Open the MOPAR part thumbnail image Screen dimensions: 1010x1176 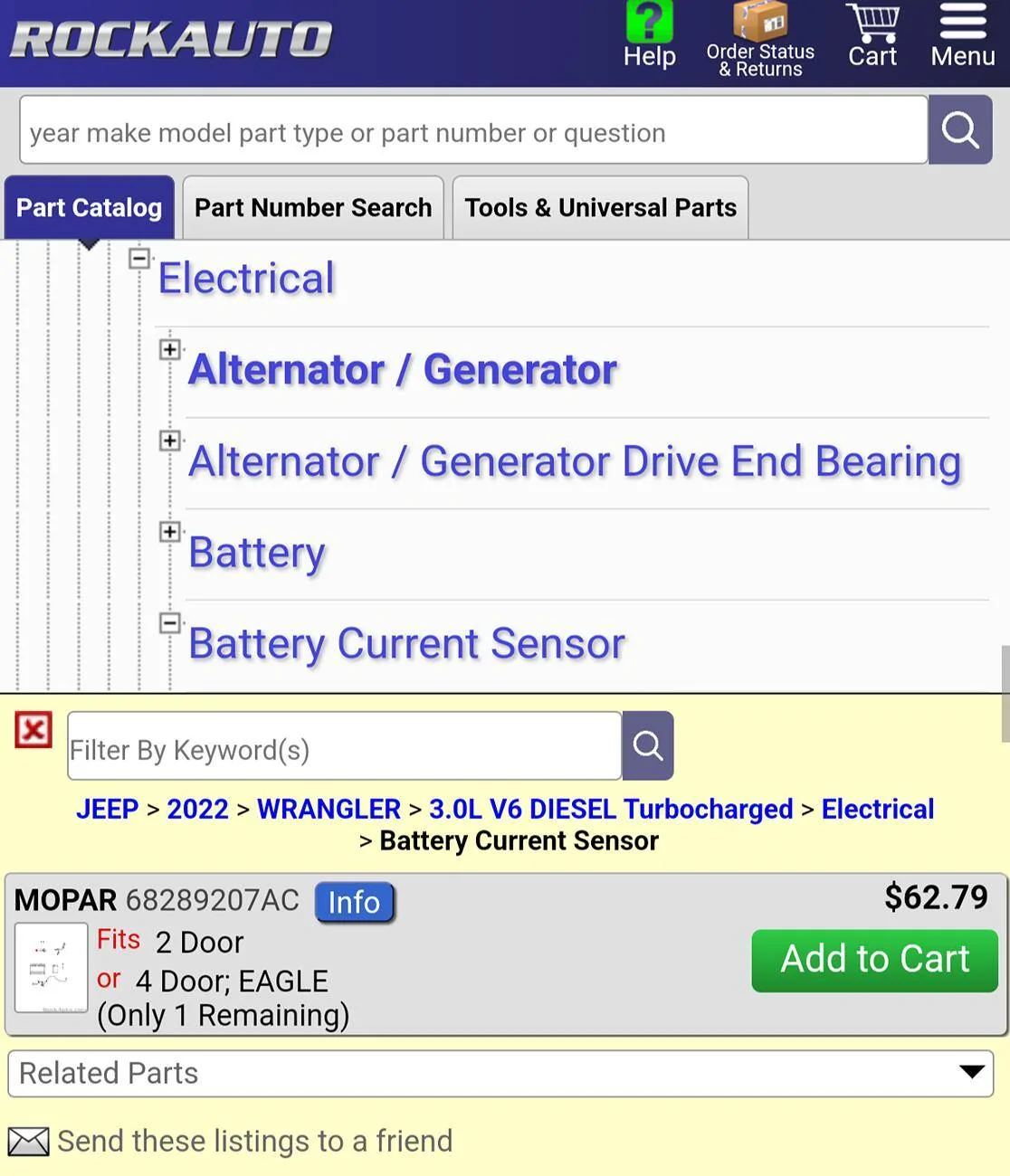click(x=52, y=967)
